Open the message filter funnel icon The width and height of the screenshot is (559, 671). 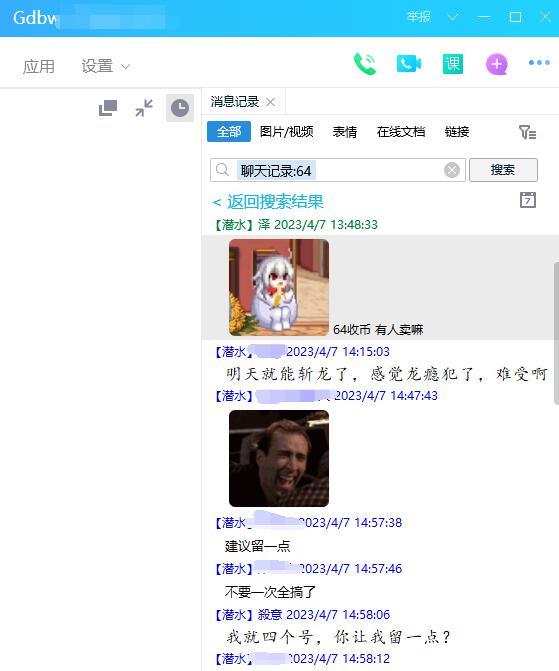[x=527, y=132]
